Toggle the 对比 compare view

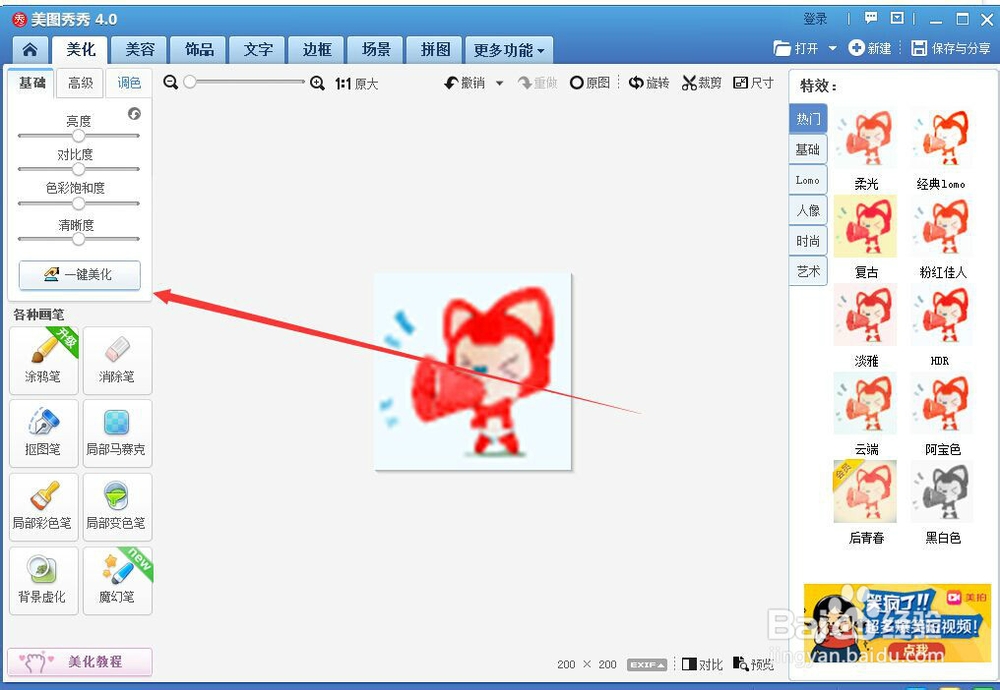click(x=702, y=664)
